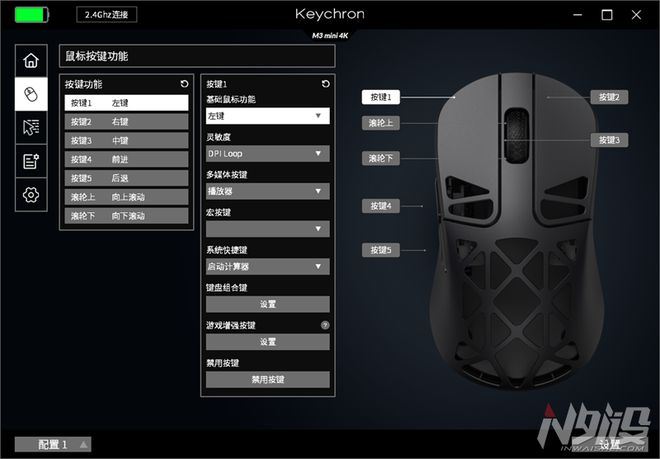
Task: Click the M3 mini 4K device tab
Action: (x=330, y=36)
